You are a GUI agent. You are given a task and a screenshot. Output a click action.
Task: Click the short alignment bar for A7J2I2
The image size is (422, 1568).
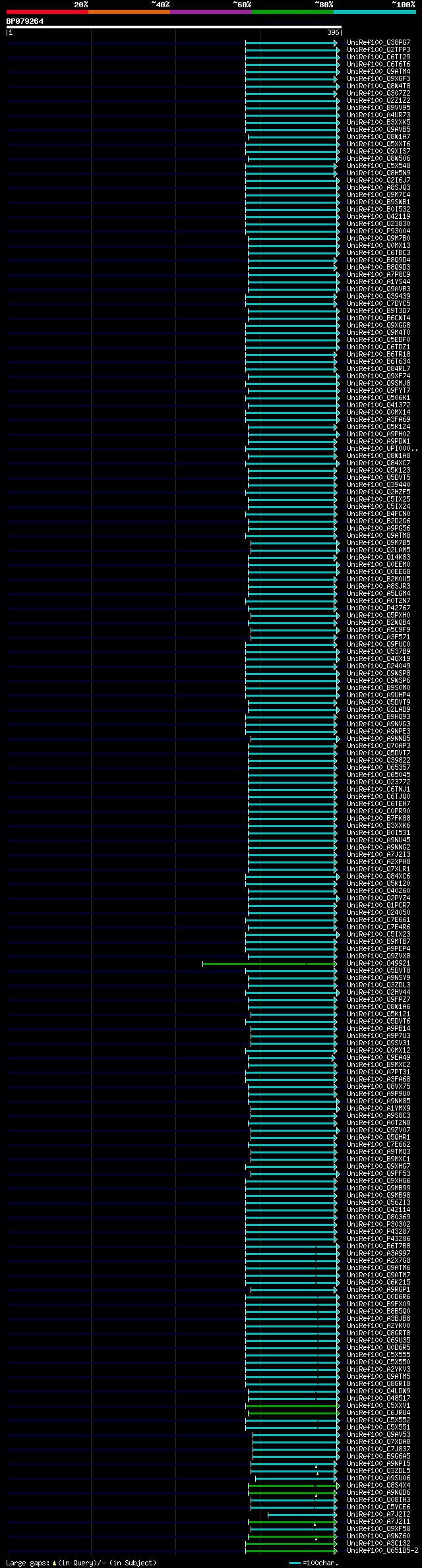click(x=301, y=1515)
